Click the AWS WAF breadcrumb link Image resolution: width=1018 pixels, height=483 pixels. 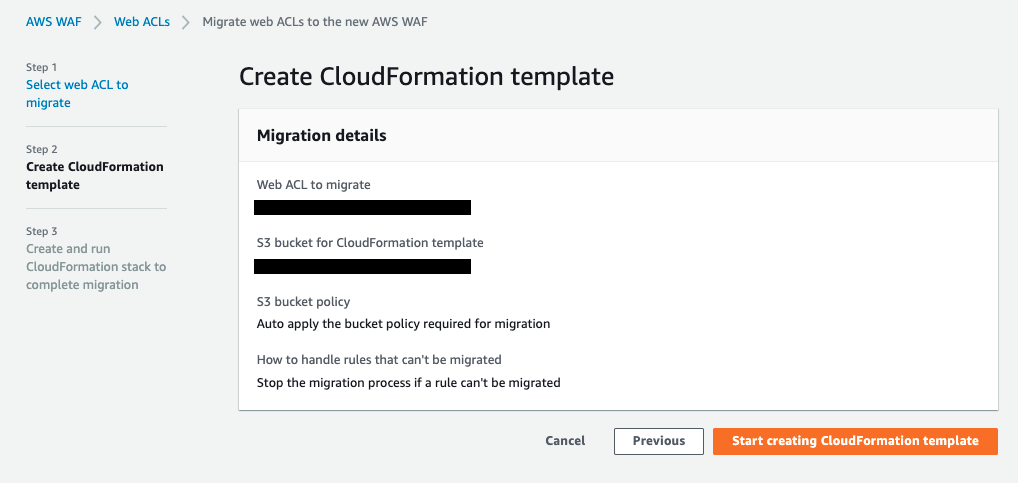click(x=54, y=21)
